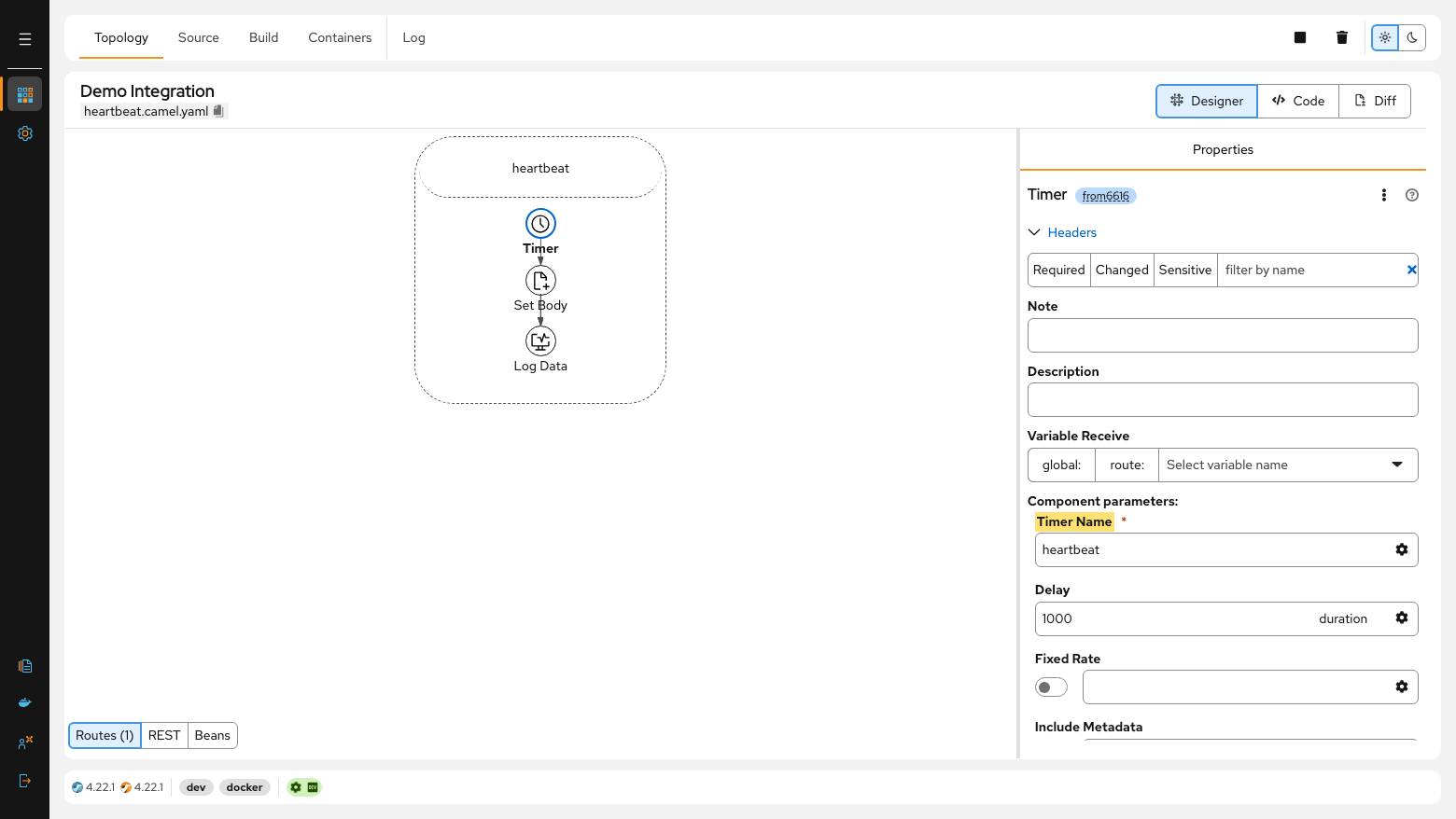The height and width of the screenshot is (819, 1456).
Task: Switch to the Code view
Action: (1298, 101)
